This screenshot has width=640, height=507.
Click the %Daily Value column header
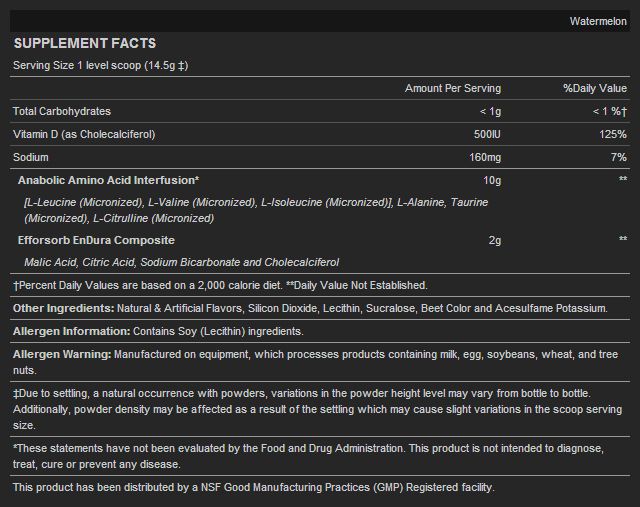pos(594,88)
